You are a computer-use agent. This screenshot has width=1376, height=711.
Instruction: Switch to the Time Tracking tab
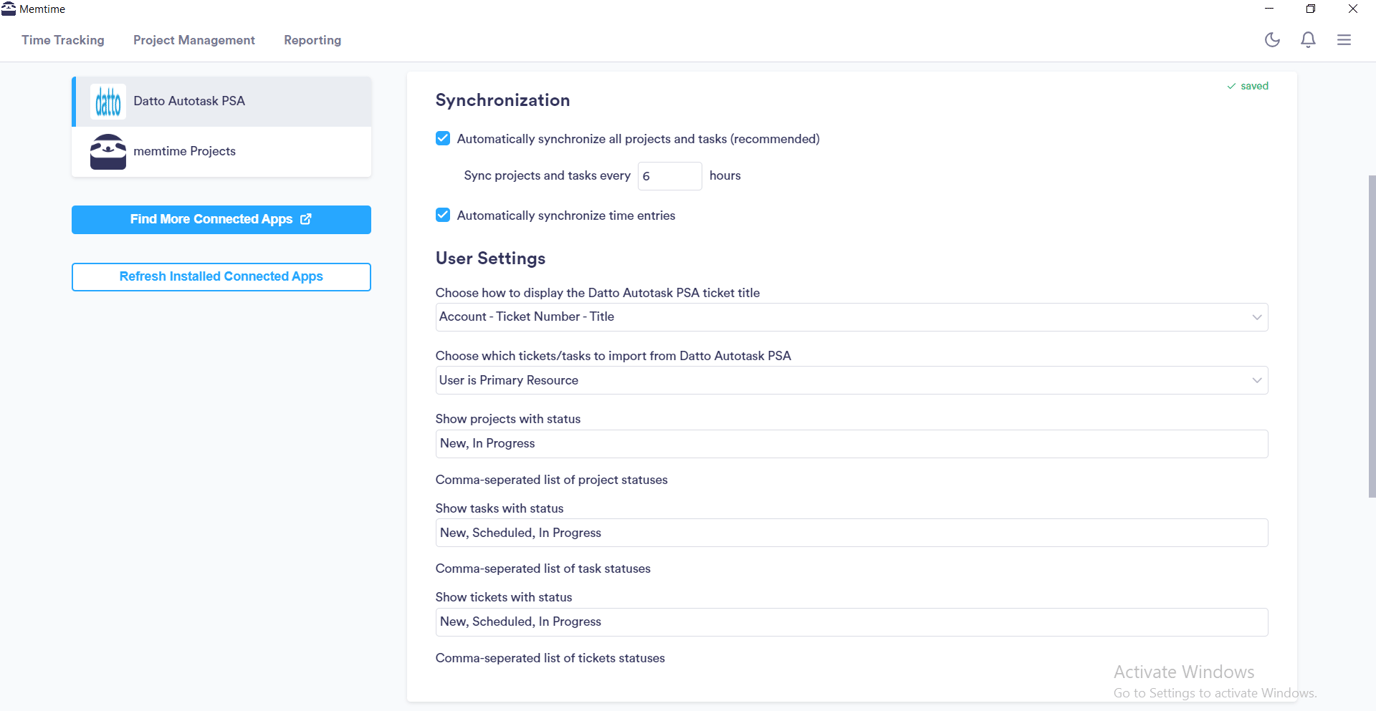tap(62, 40)
